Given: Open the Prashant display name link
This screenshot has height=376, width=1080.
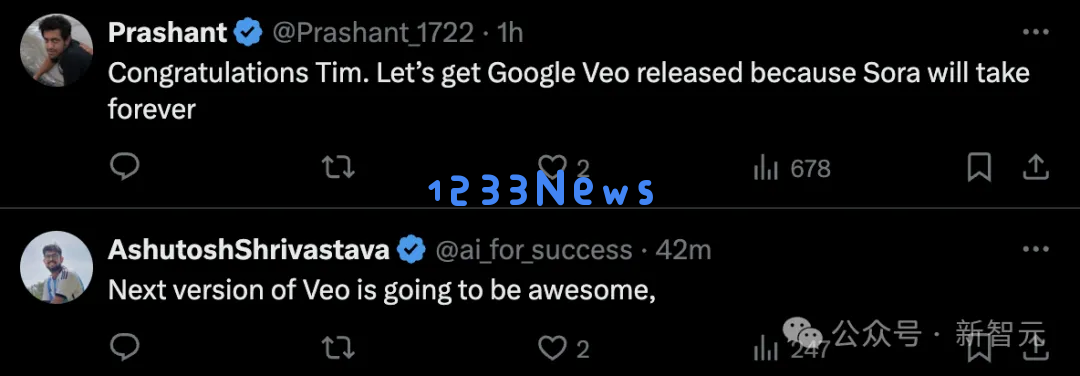Looking at the screenshot, I should [x=167, y=32].
